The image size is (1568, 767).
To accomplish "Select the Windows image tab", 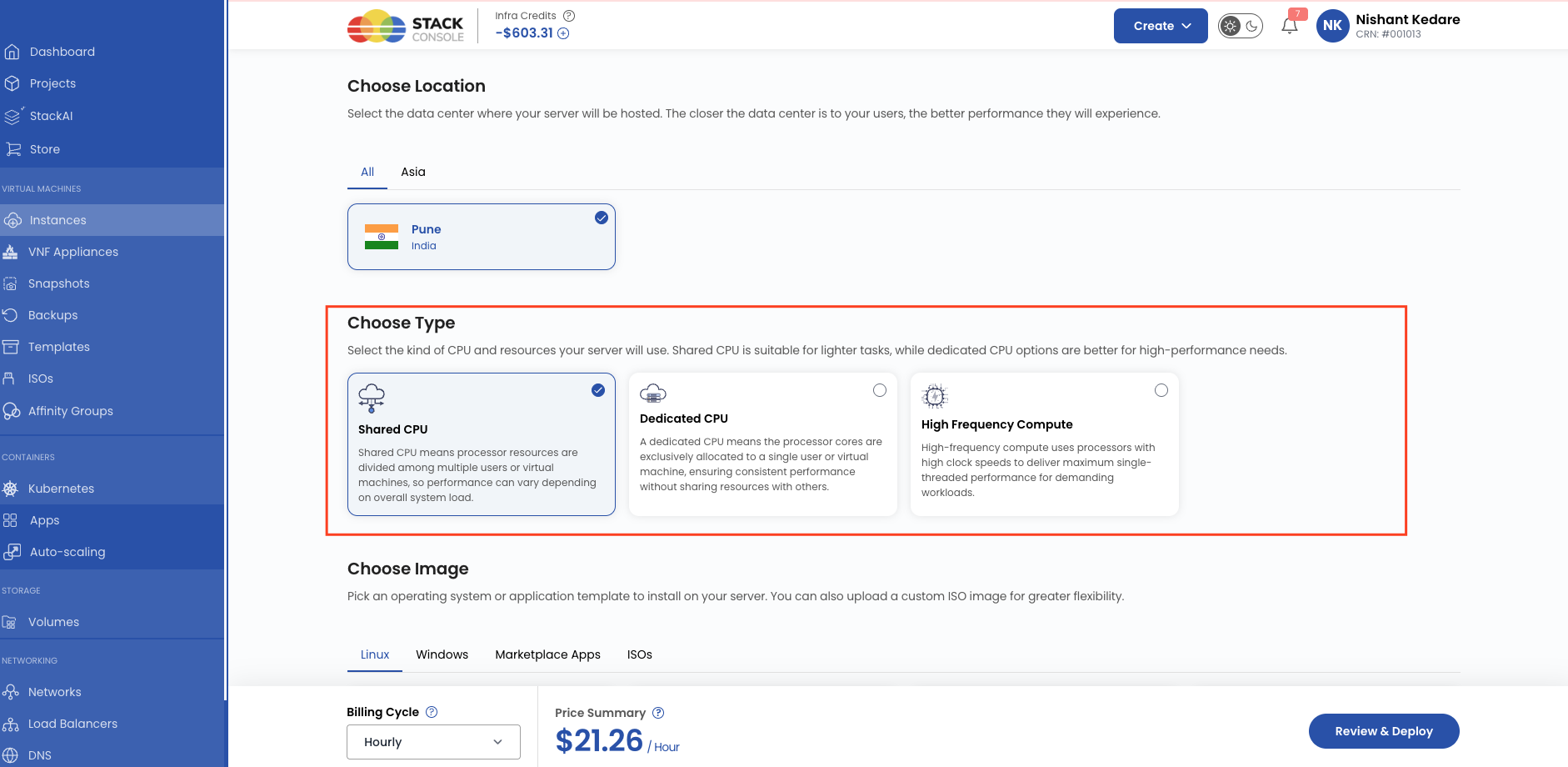I will (x=442, y=654).
